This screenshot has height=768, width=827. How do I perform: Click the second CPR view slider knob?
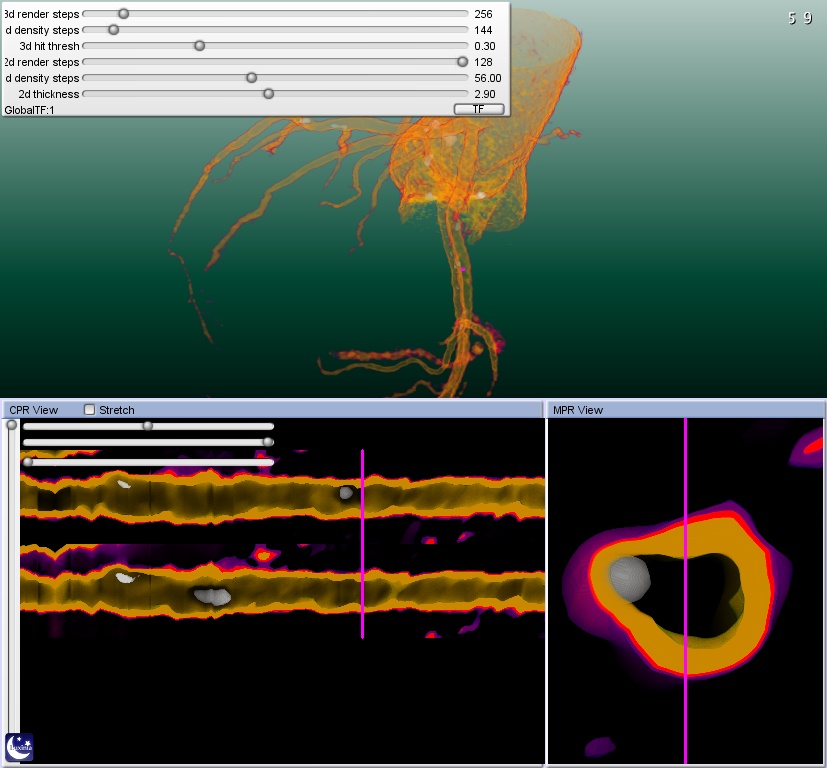click(268, 442)
